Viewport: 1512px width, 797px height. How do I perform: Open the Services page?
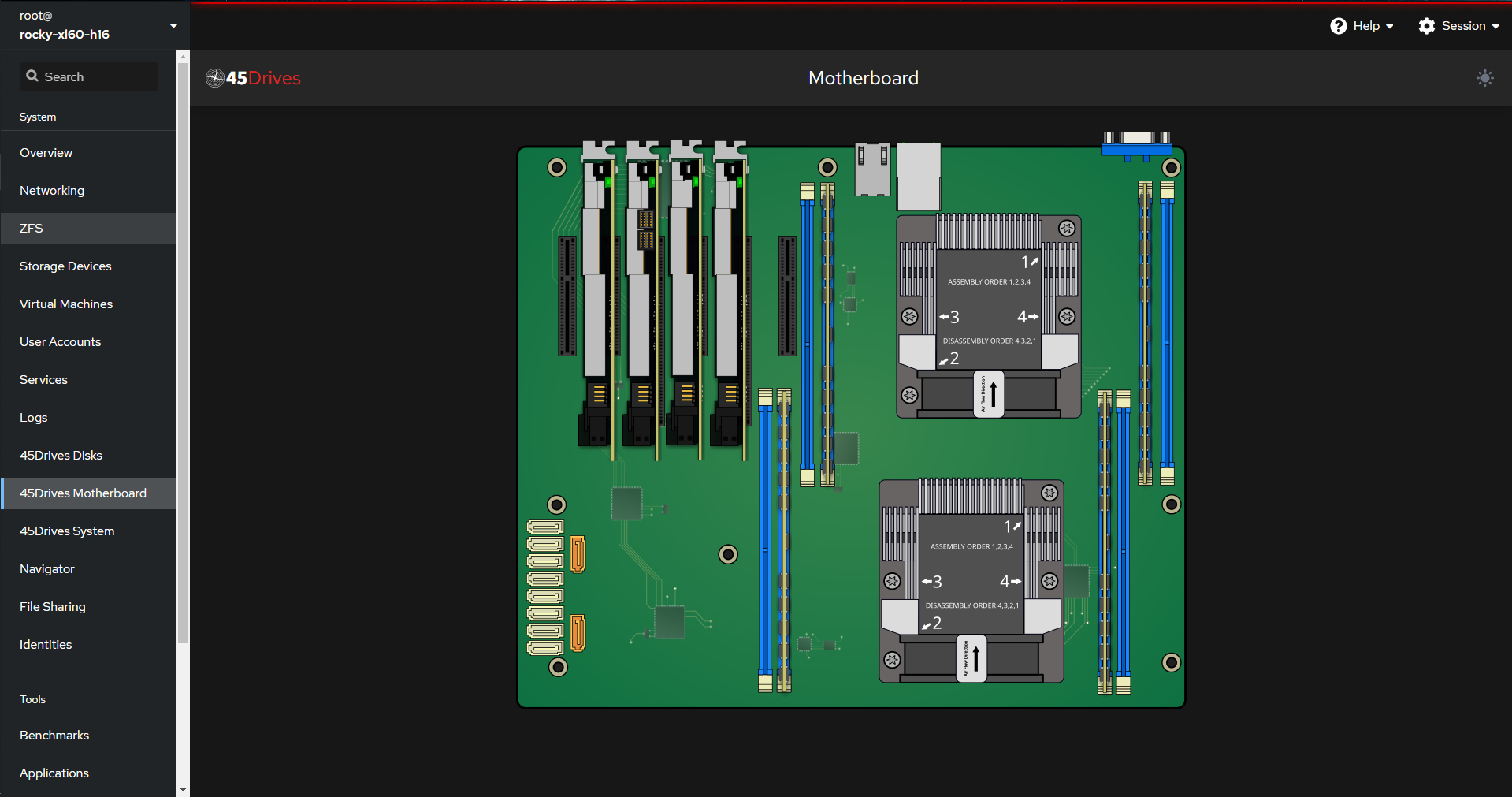(88, 380)
